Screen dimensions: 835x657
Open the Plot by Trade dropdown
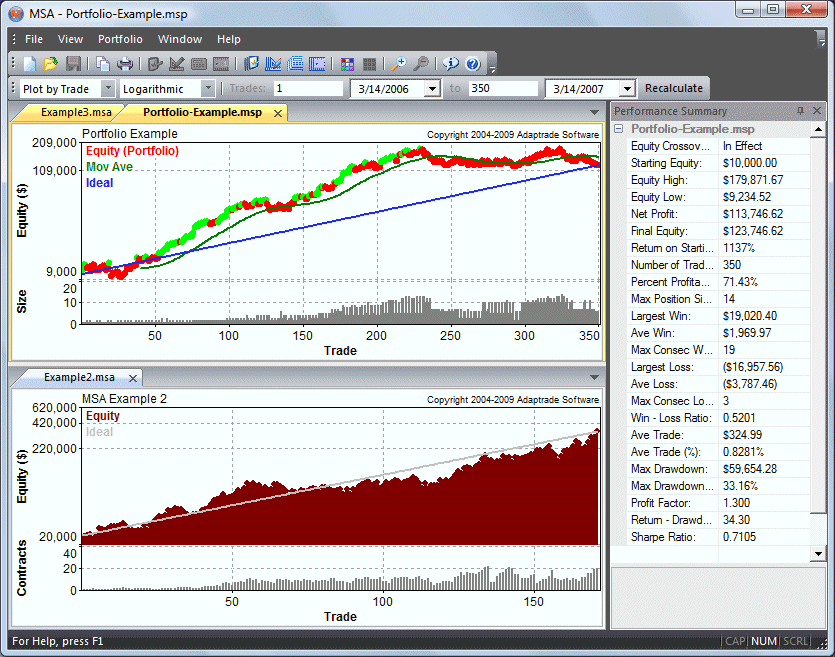click(x=108, y=88)
